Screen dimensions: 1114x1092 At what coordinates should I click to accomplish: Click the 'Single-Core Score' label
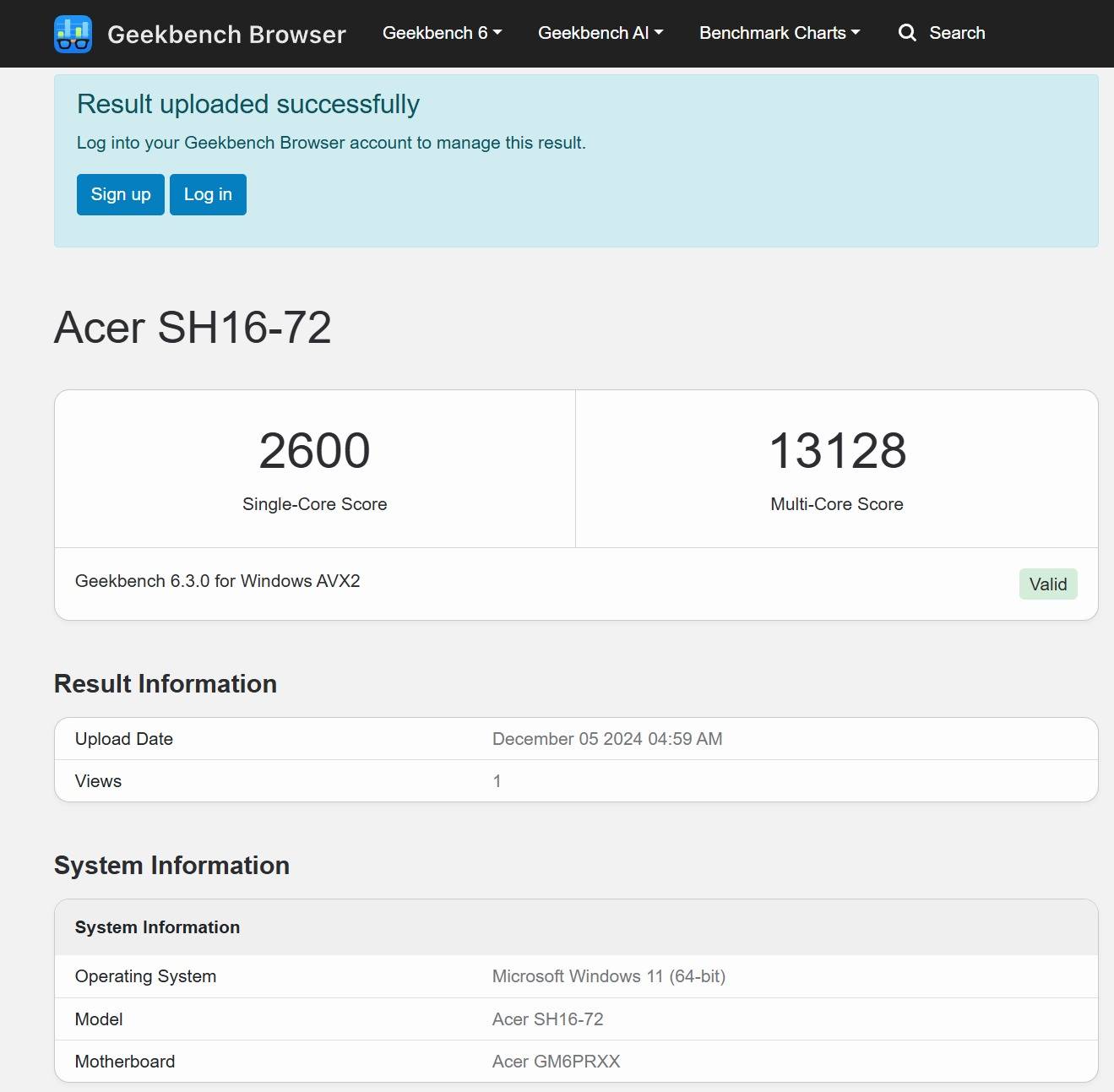(314, 504)
